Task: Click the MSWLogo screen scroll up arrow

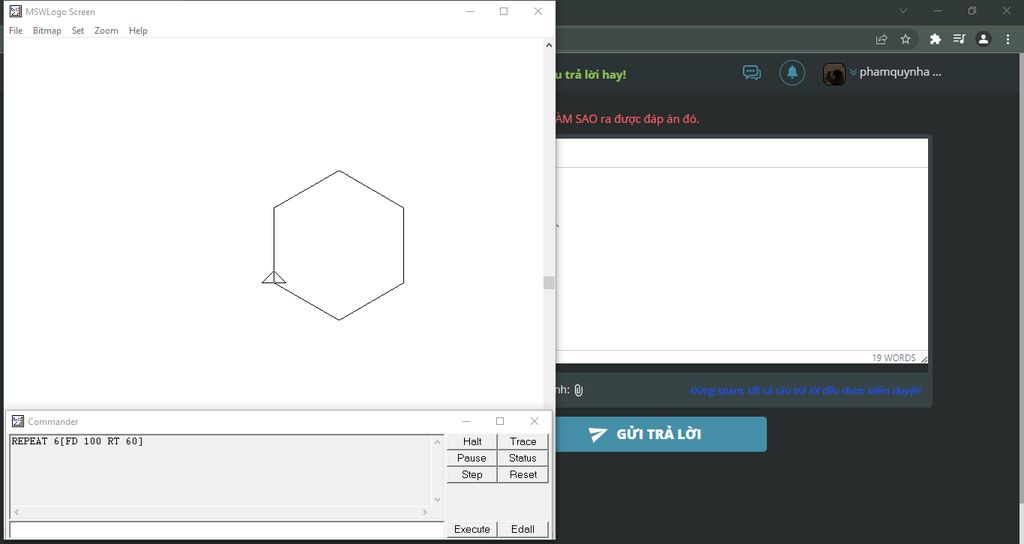Action: (549, 45)
